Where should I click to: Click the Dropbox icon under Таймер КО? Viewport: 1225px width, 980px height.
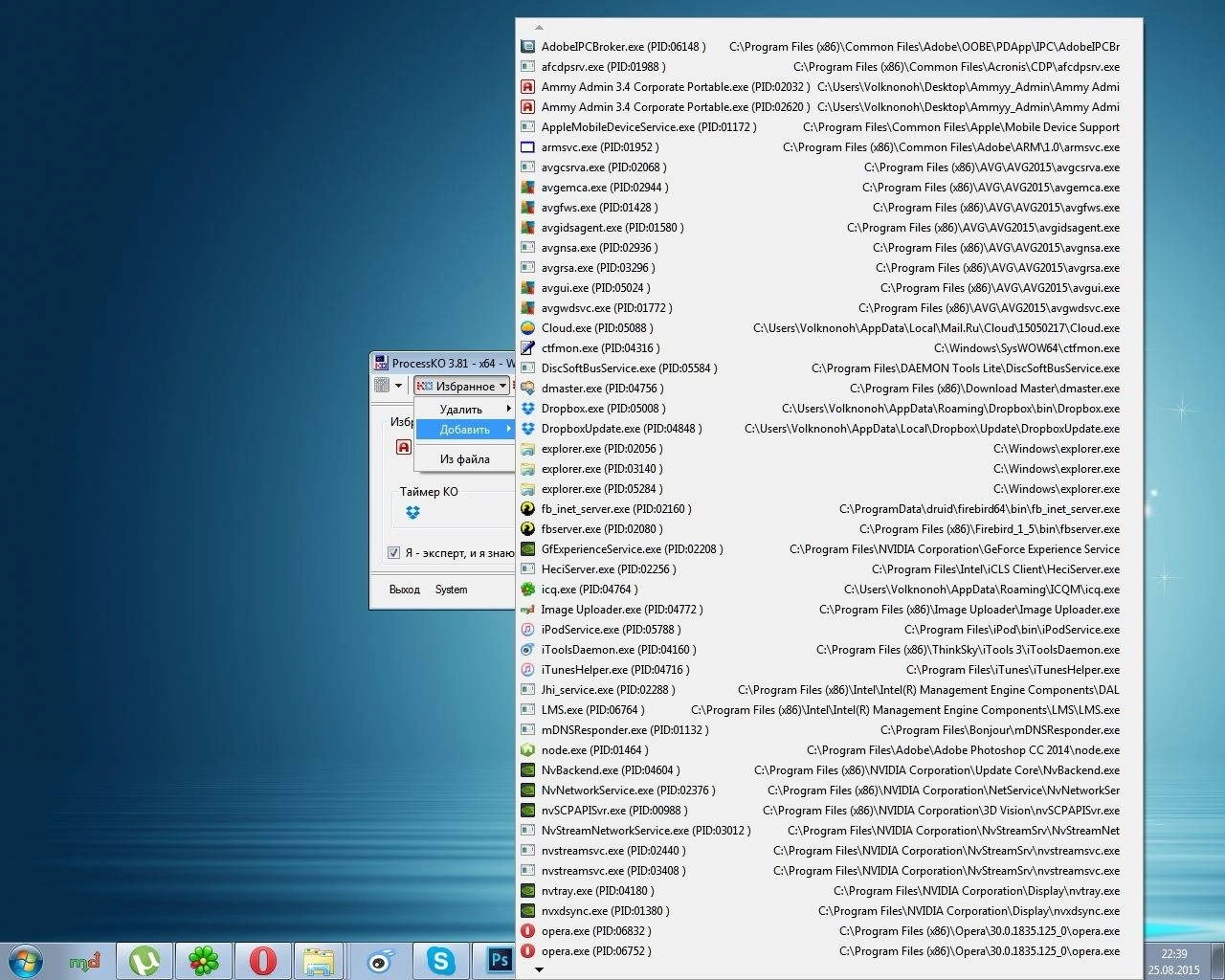[412, 513]
